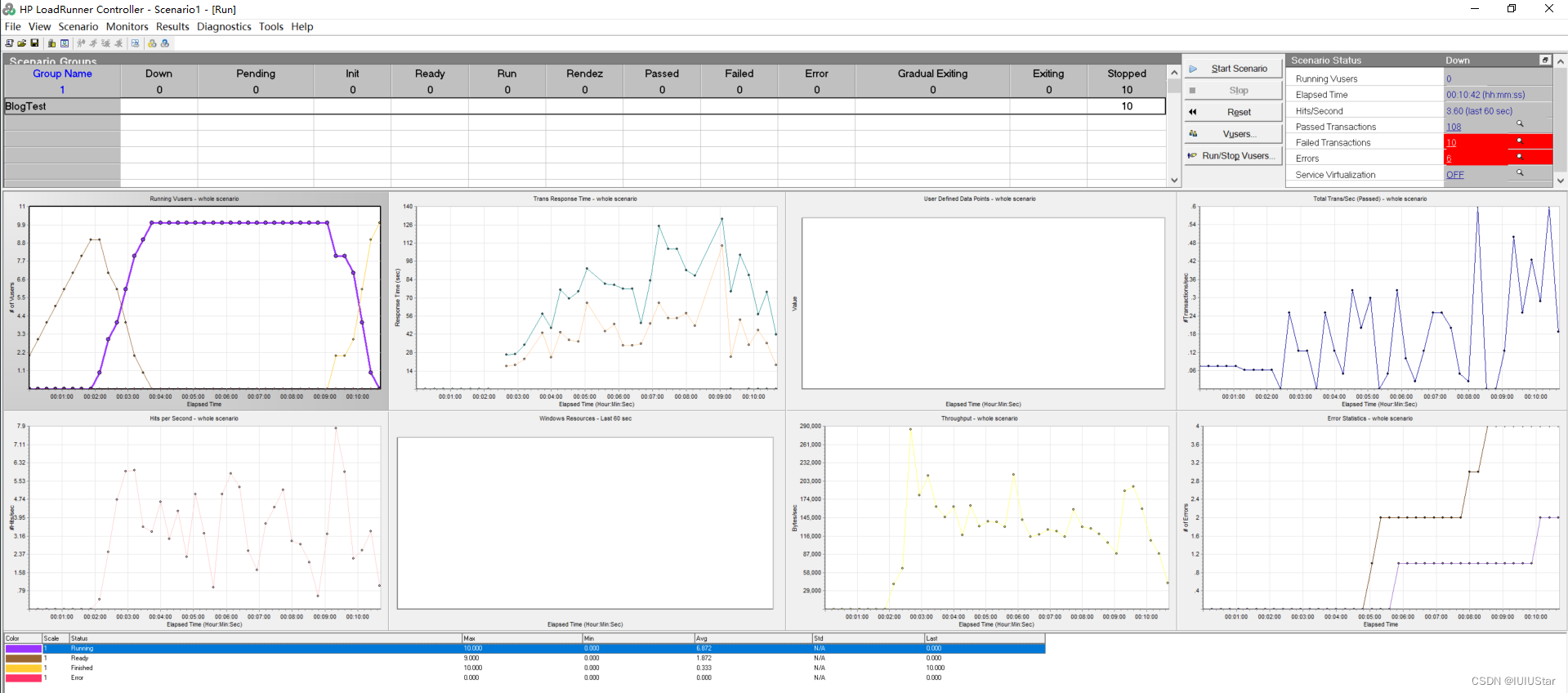Open the Help menu
The width and height of the screenshot is (1568, 693).
[x=302, y=26]
